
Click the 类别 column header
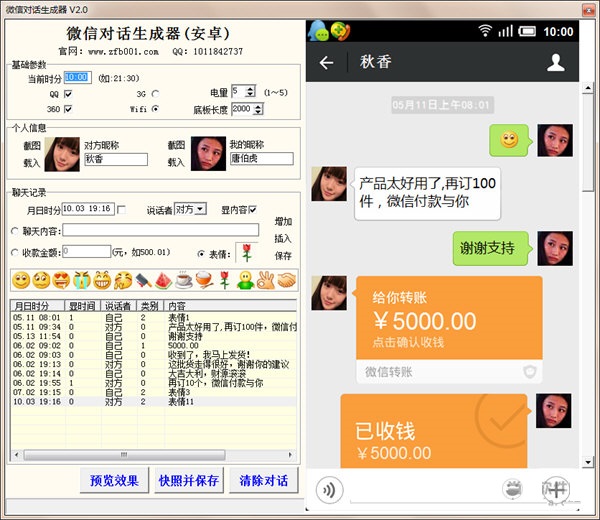[x=150, y=305]
